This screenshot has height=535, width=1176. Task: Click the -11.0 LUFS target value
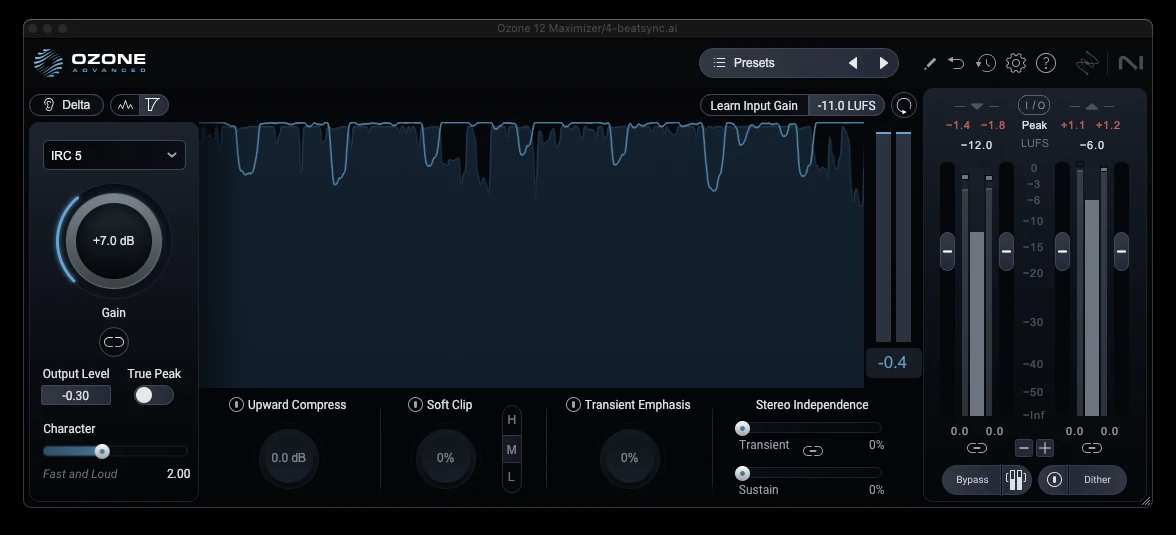click(847, 106)
